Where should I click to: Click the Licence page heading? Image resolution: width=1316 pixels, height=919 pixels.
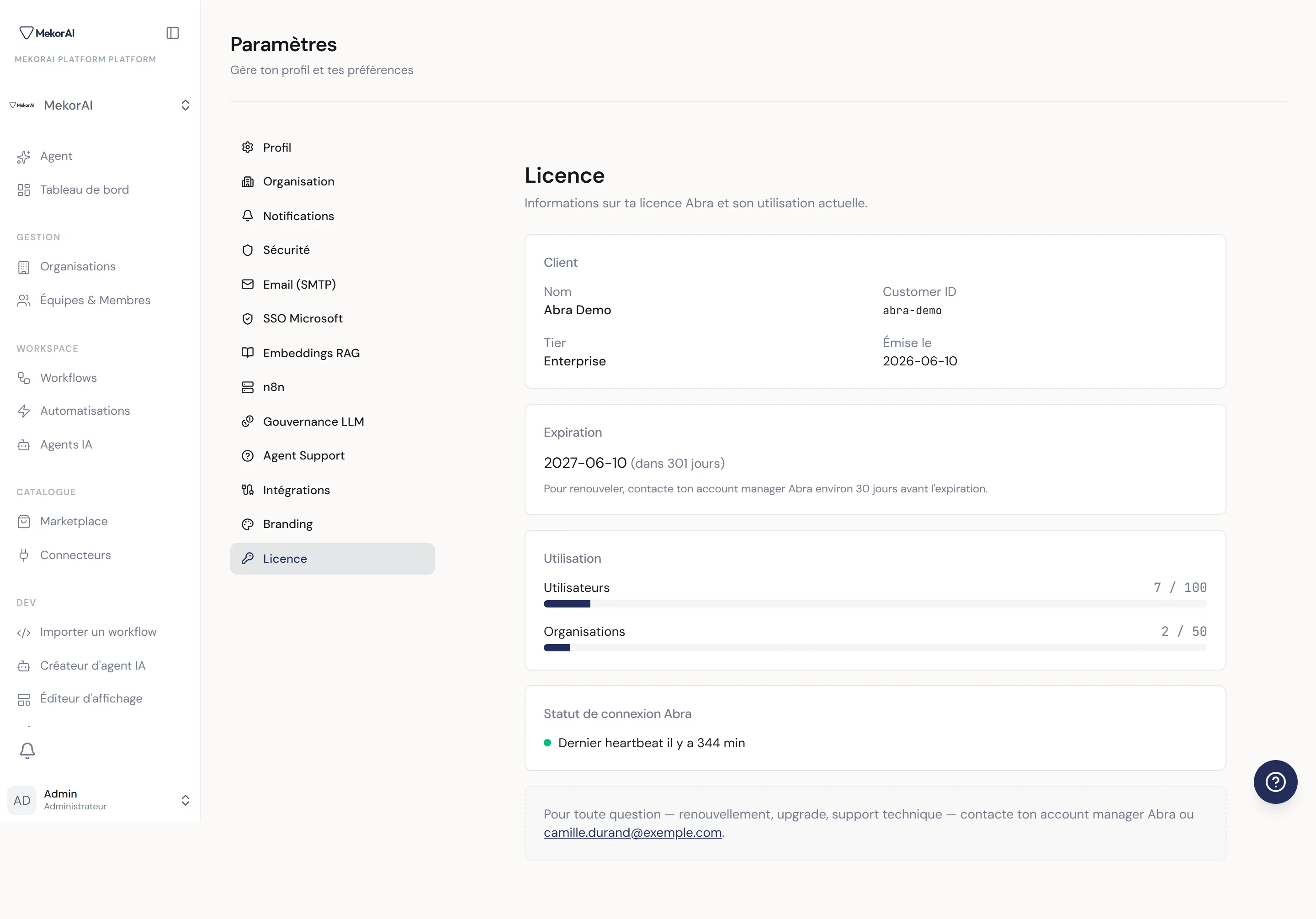click(x=564, y=175)
